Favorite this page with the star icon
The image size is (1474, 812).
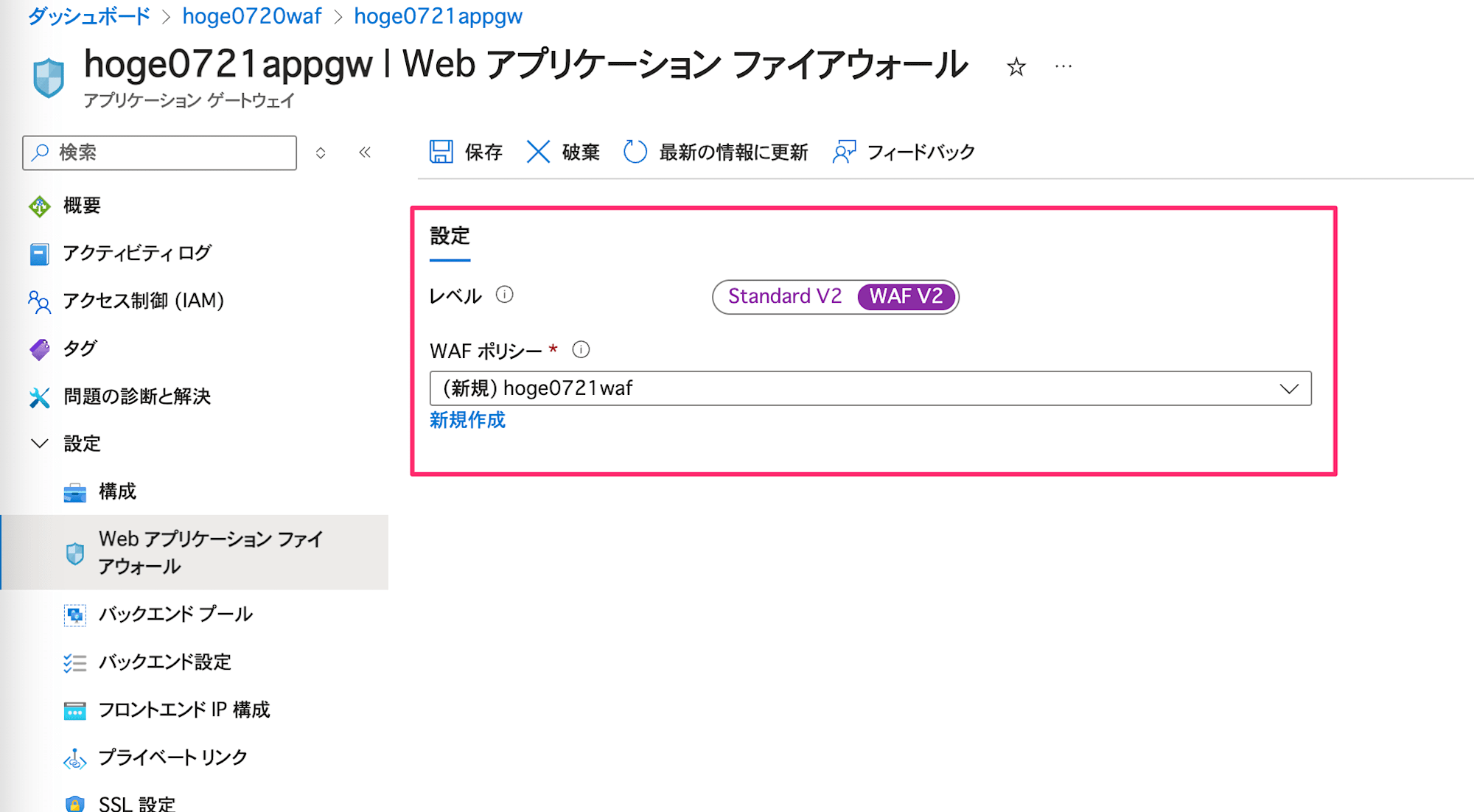(x=1016, y=67)
